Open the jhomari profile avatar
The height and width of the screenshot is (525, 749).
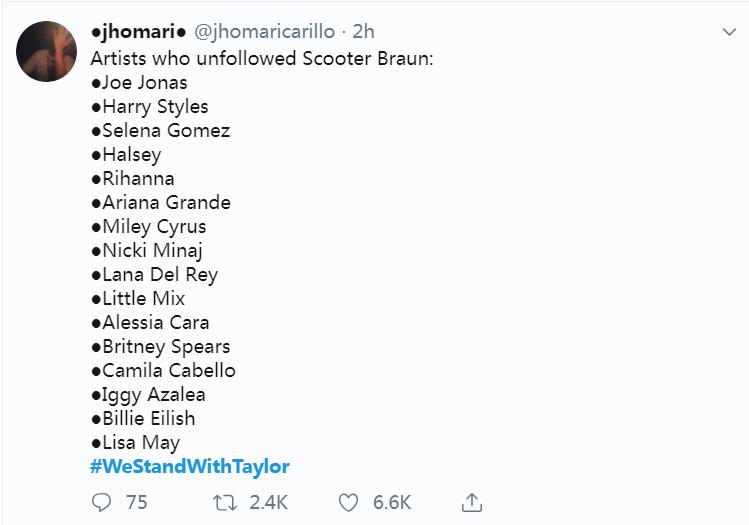(x=47, y=50)
